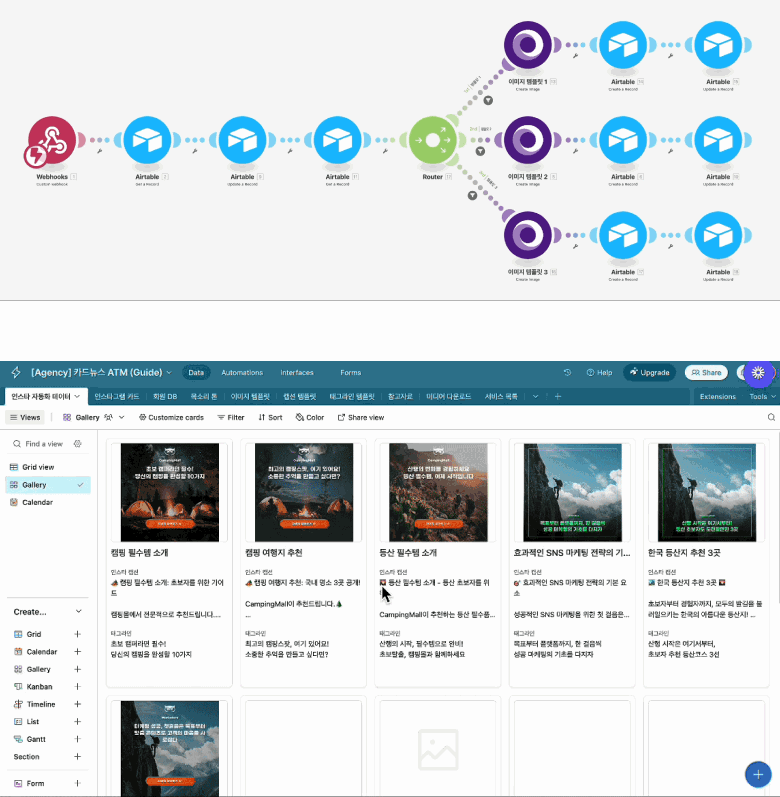Click the search icon in the view toolbar
The width and height of the screenshot is (780, 797).
pyautogui.click(x=771, y=417)
